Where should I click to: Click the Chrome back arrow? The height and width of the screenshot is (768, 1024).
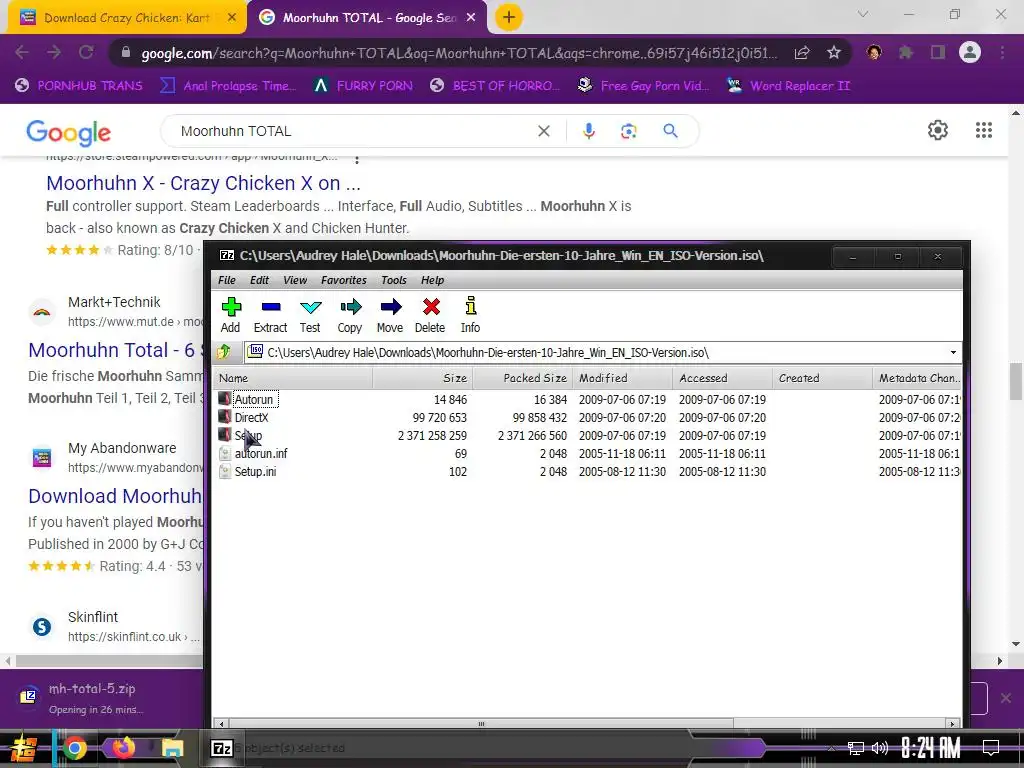[x=22, y=52]
